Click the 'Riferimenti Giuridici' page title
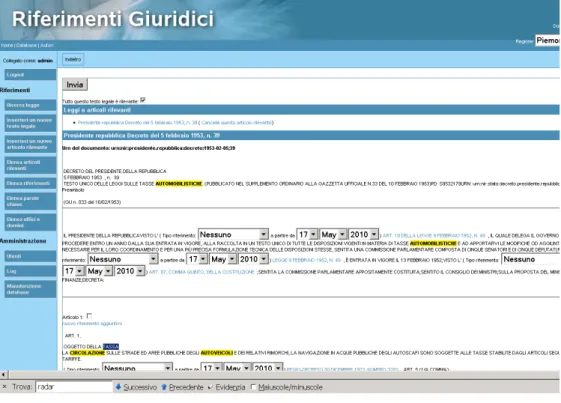Screen dimensions: 561x403 pyautogui.click(x=113, y=19)
